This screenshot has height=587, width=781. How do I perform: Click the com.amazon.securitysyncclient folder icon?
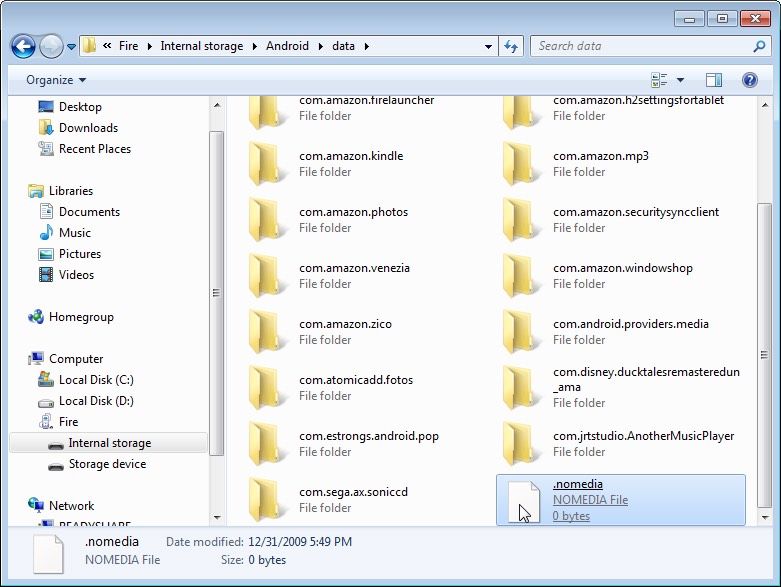(521, 220)
